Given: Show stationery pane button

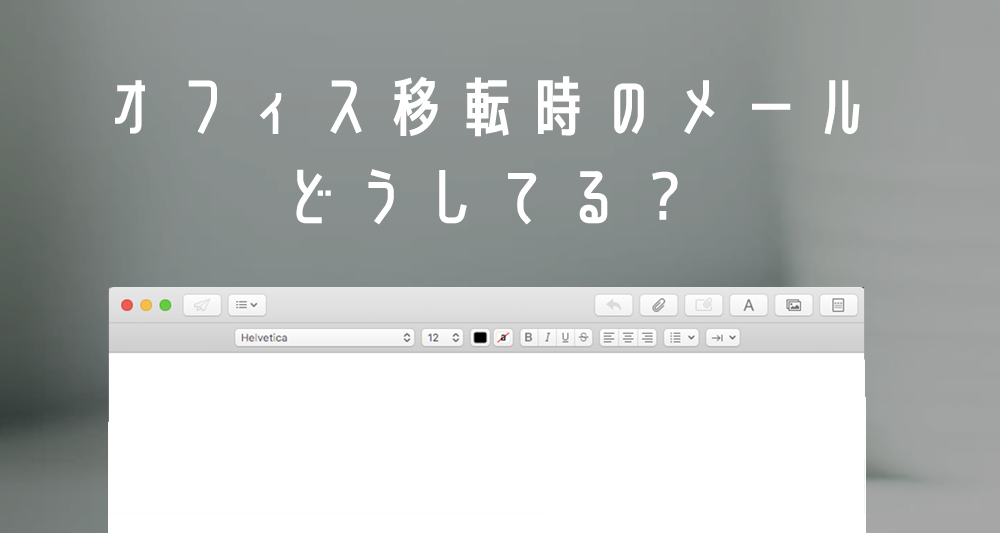Looking at the screenshot, I should tap(838, 305).
